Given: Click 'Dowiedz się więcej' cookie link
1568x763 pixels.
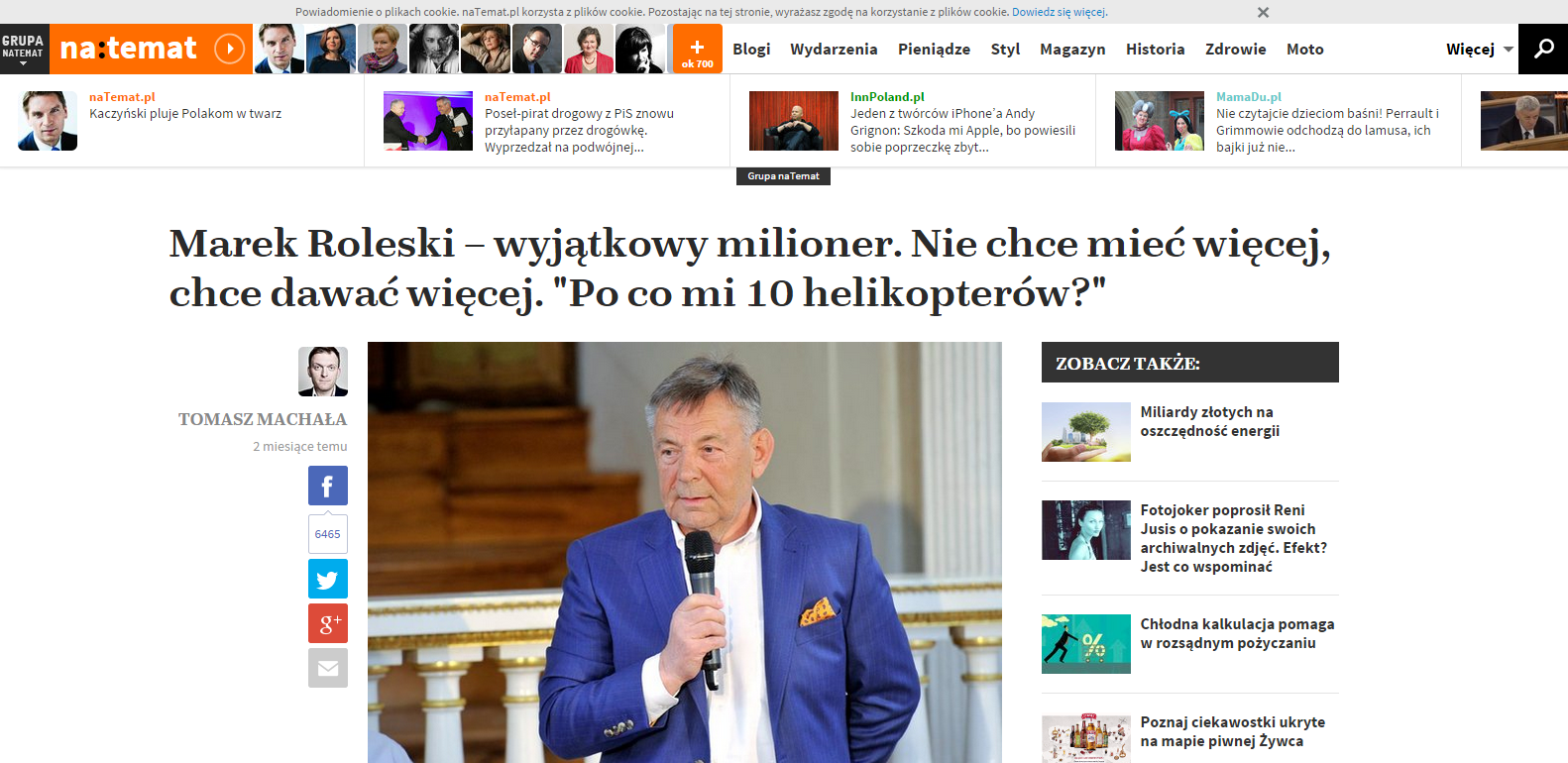Looking at the screenshot, I should click(1059, 12).
